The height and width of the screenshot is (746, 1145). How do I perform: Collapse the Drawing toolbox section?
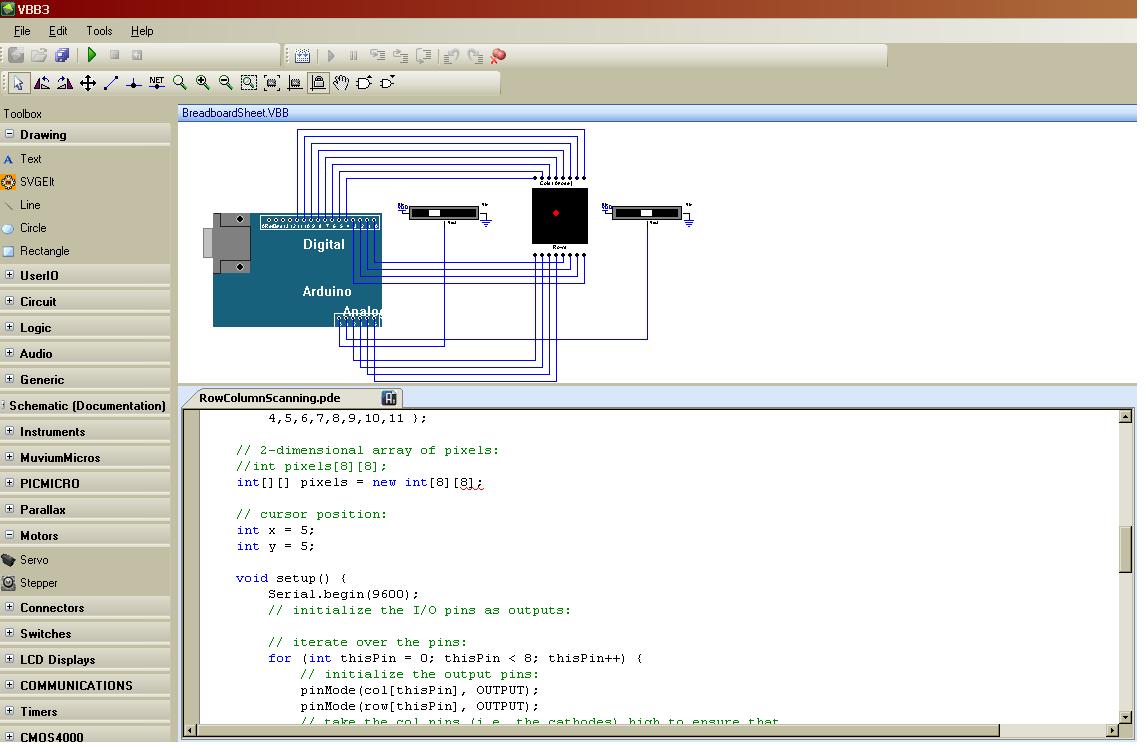(x=9, y=134)
